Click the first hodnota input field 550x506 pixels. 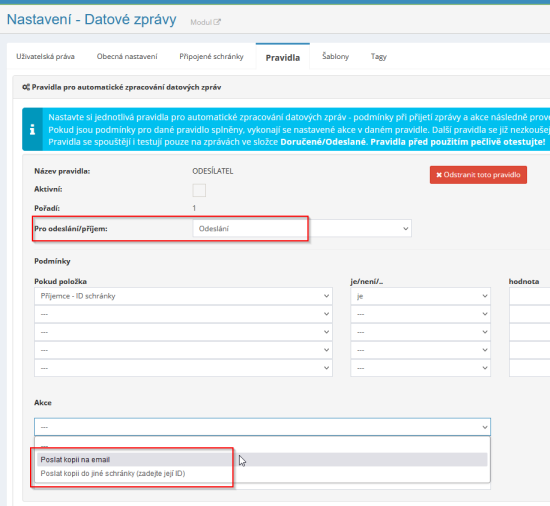pyautogui.click(x=529, y=296)
